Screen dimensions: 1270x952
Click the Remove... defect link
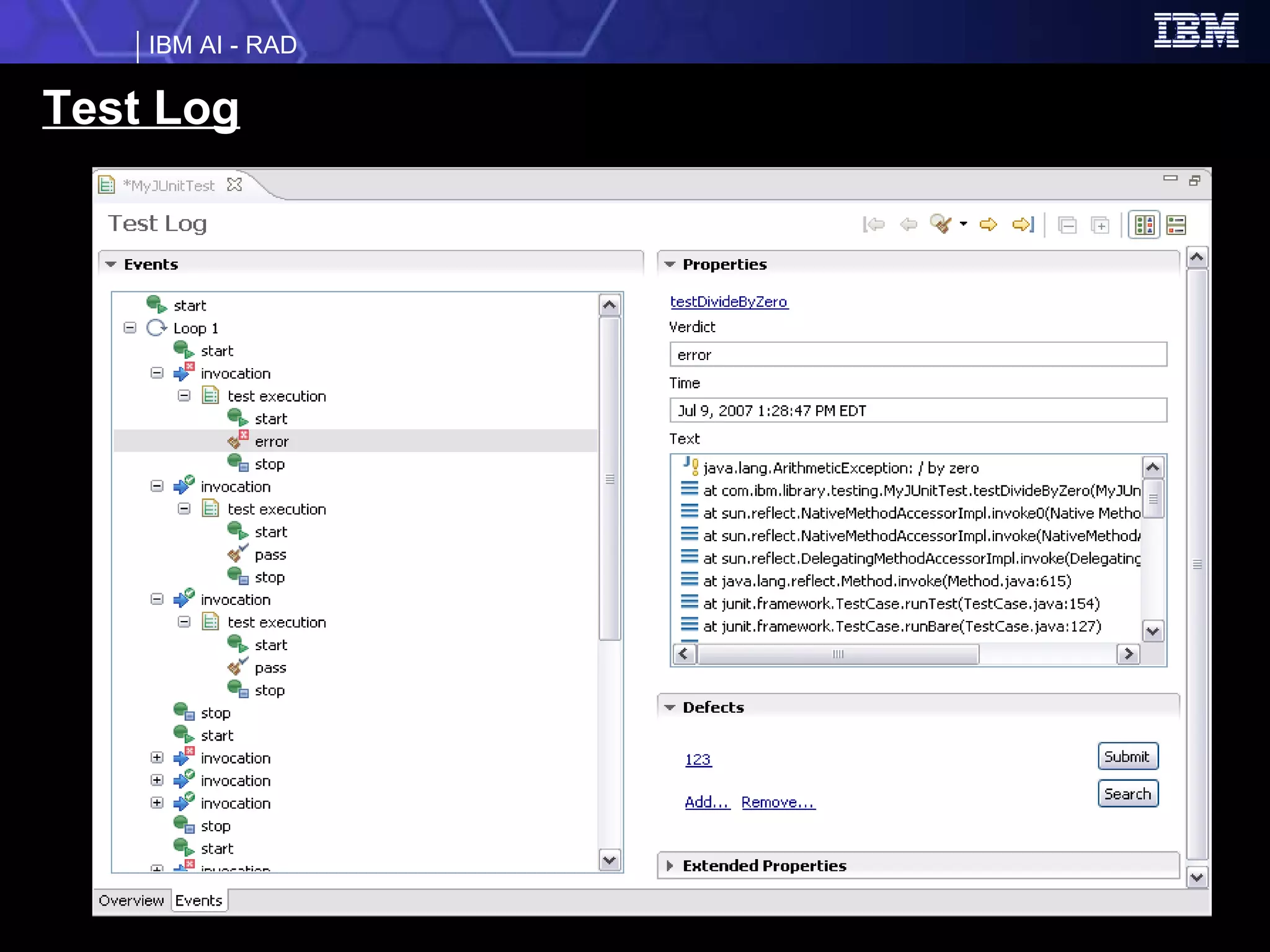coord(778,803)
